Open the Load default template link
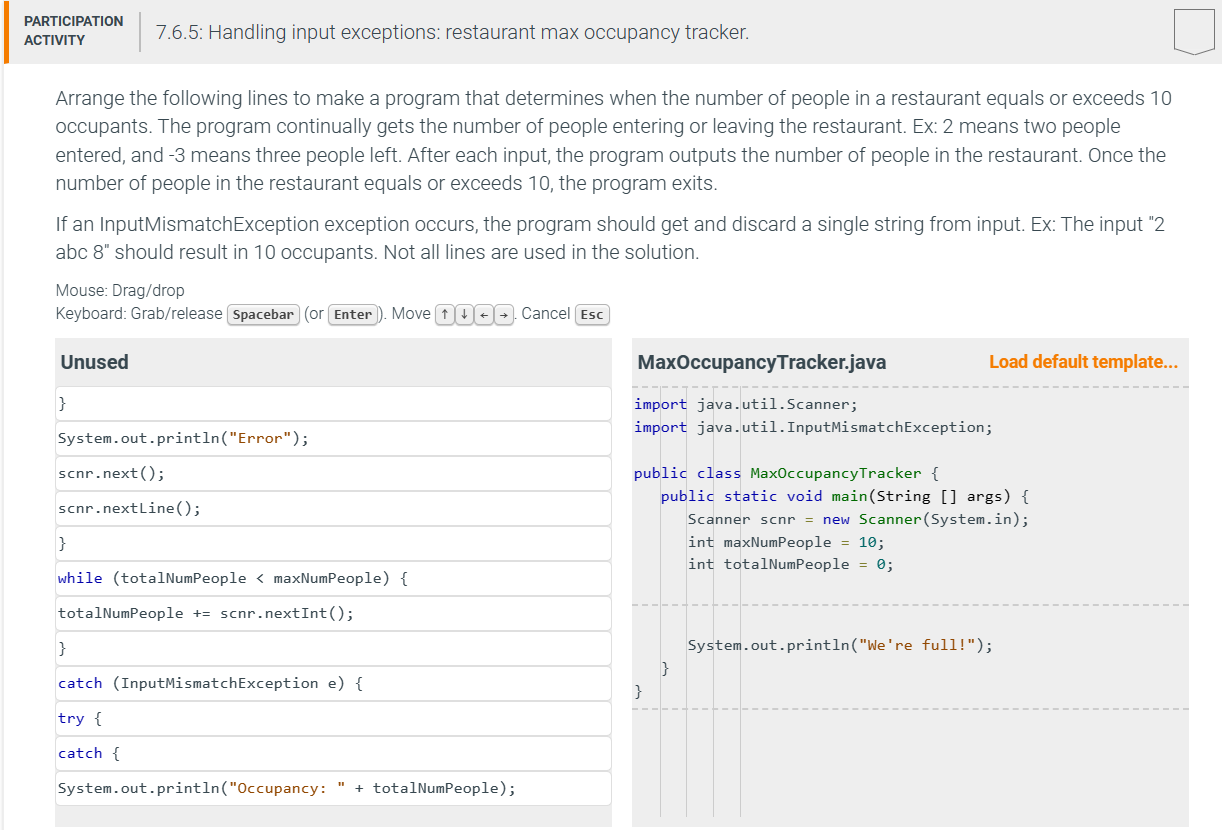 click(x=1083, y=361)
